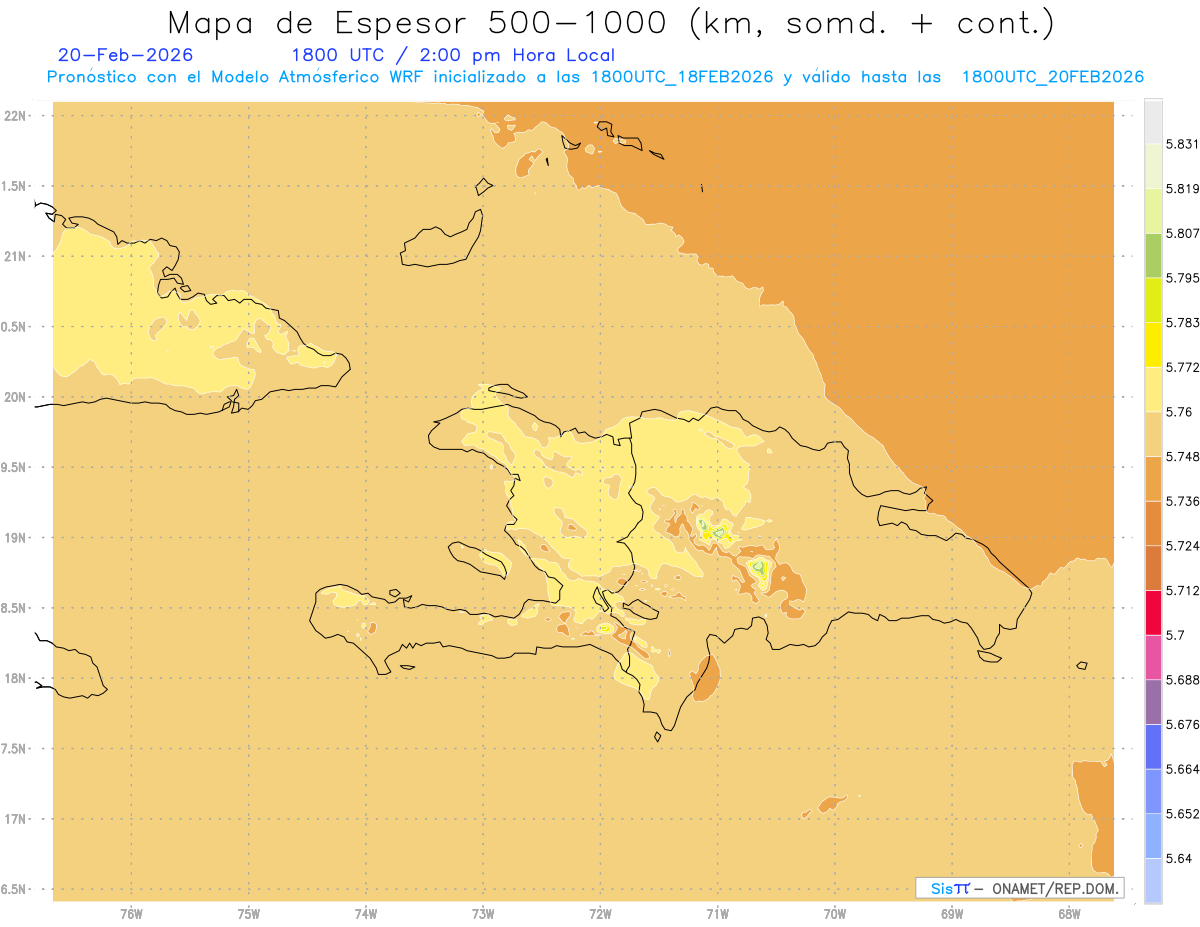Screen dimensions: 1200x927
Task: Select the date label '20-Feb-2026'
Action: 125,55
